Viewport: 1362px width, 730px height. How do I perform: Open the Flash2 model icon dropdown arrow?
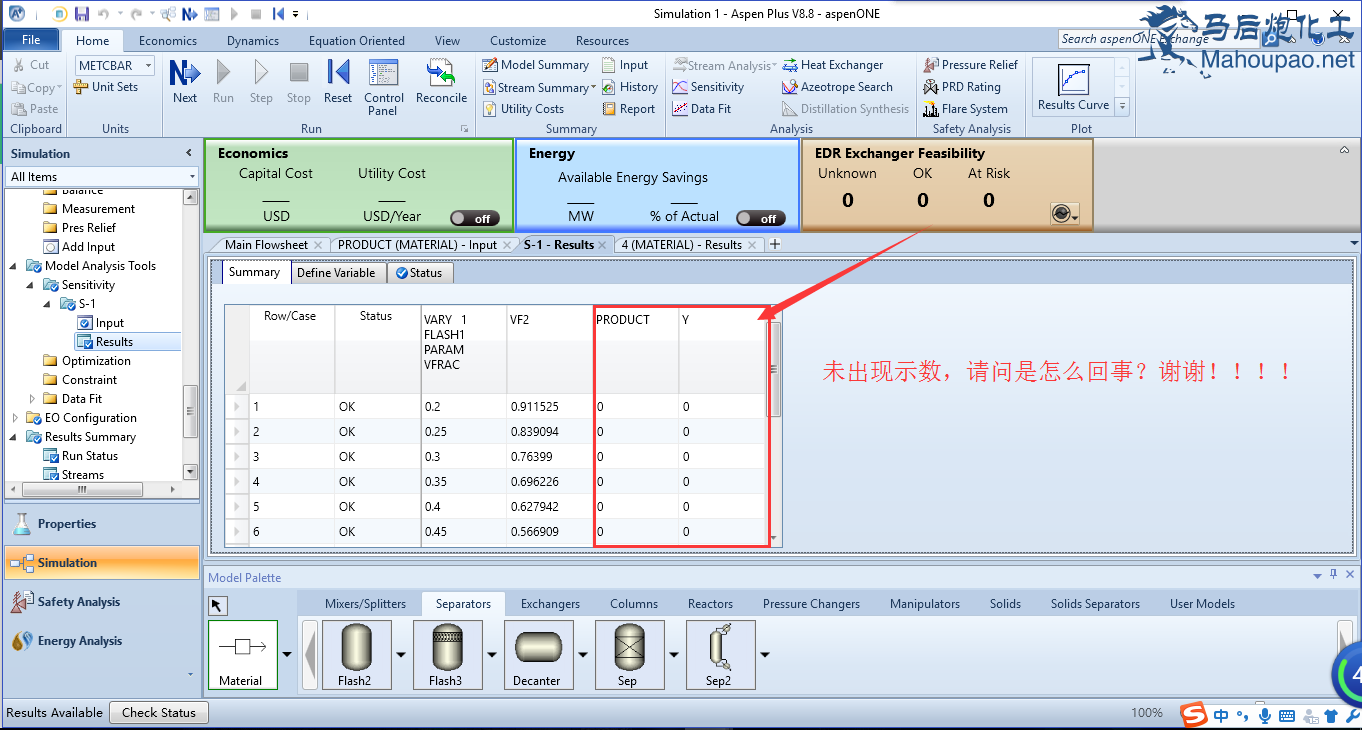(401, 655)
